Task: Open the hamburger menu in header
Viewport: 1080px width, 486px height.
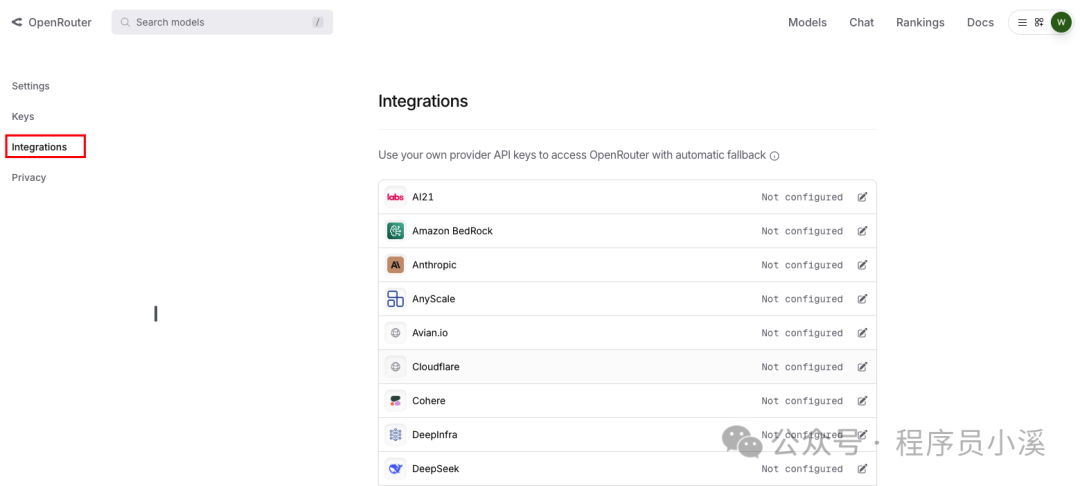Action: (1022, 22)
